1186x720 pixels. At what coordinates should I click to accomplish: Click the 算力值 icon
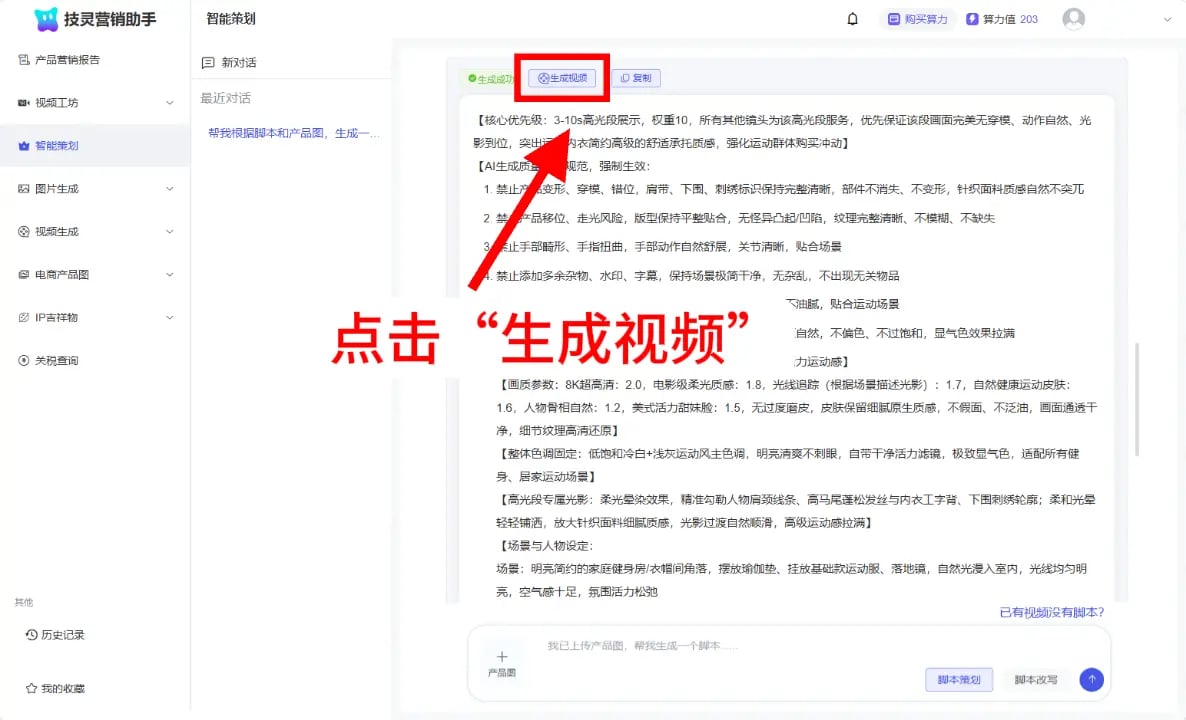[x=972, y=19]
